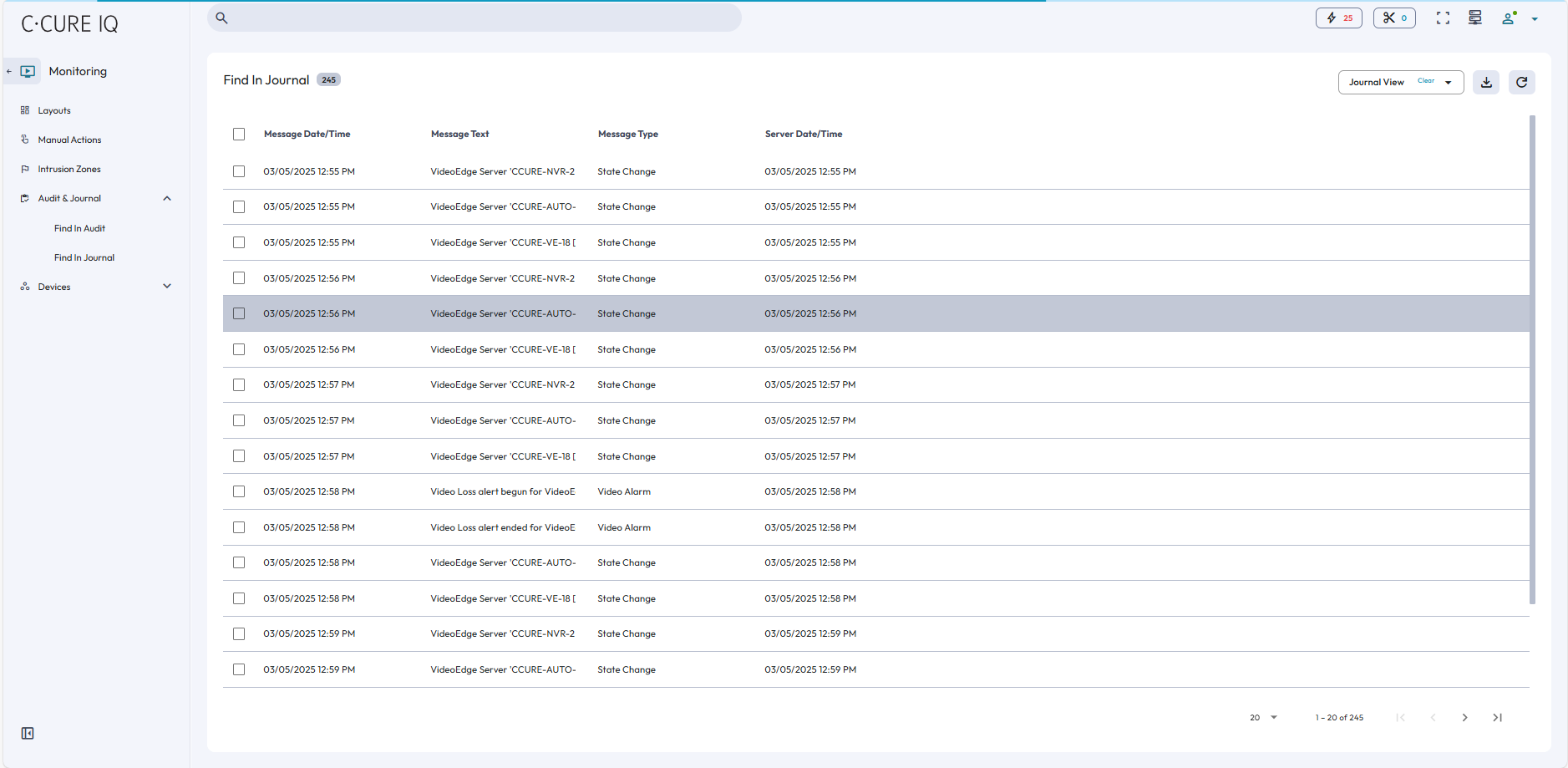The width and height of the screenshot is (1568, 768).
Task: Change the rows per page dropdown from 20
Action: [x=1263, y=717]
